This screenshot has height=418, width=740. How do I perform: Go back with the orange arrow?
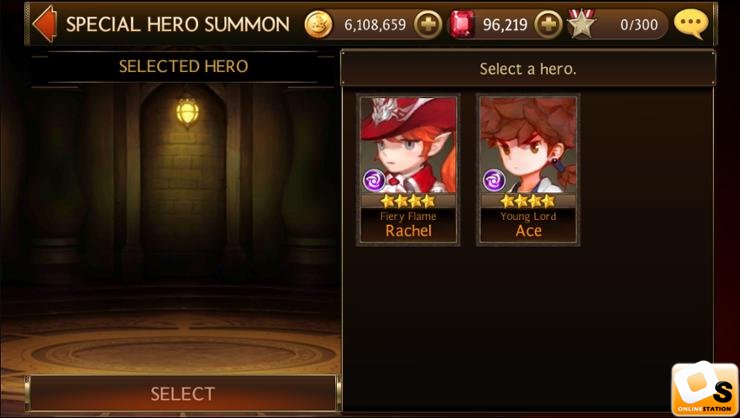pos(45,24)
